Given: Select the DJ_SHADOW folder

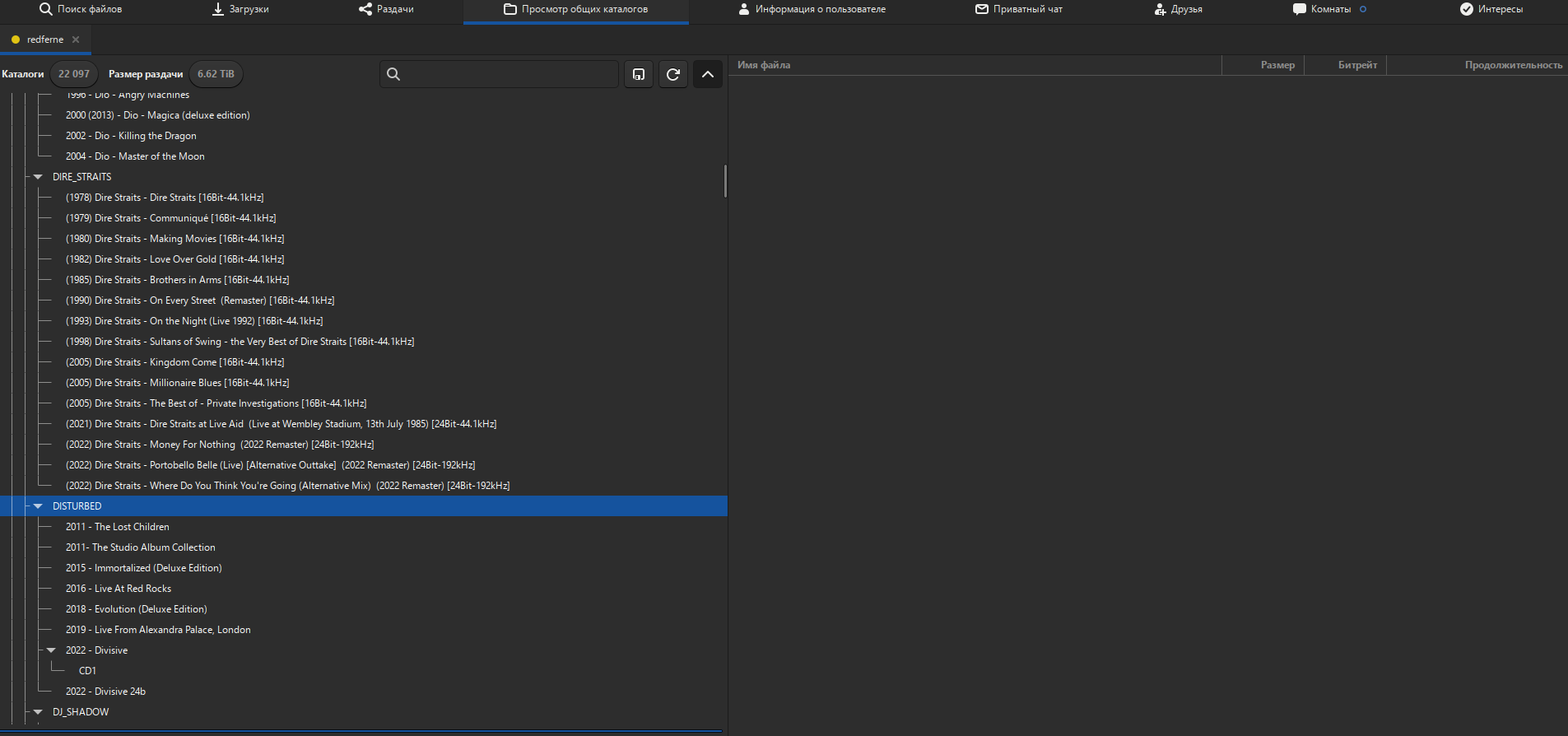Looking at the screenshot, I should (81, 712).
